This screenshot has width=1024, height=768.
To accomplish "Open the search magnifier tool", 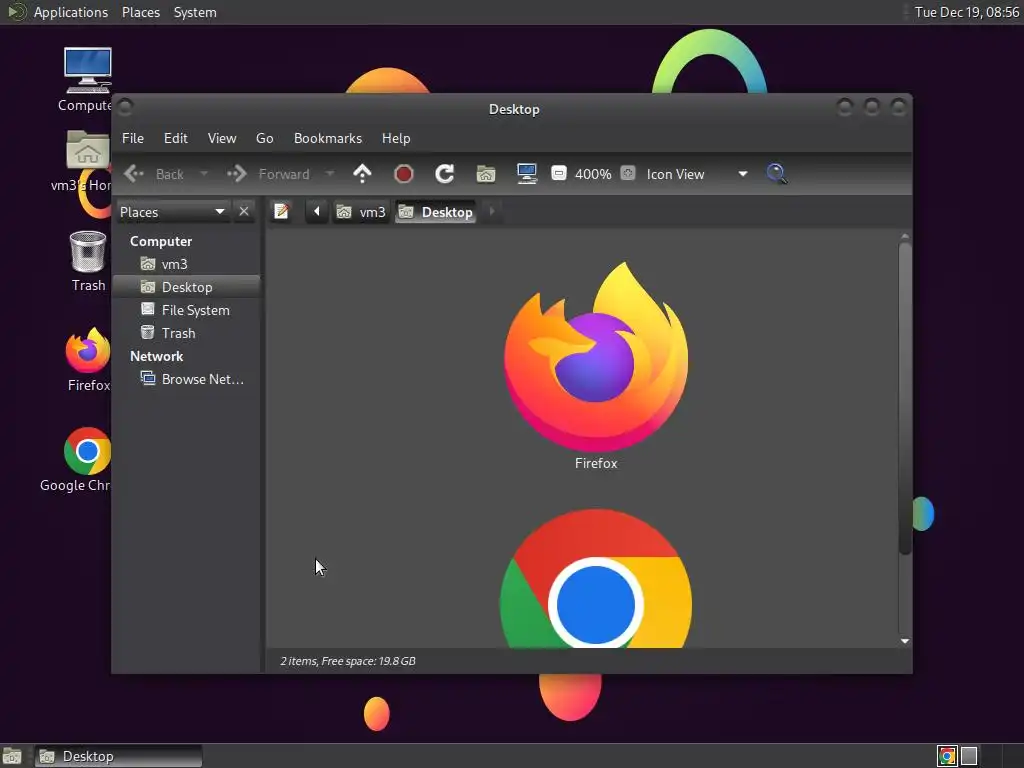I will [776, 174].
